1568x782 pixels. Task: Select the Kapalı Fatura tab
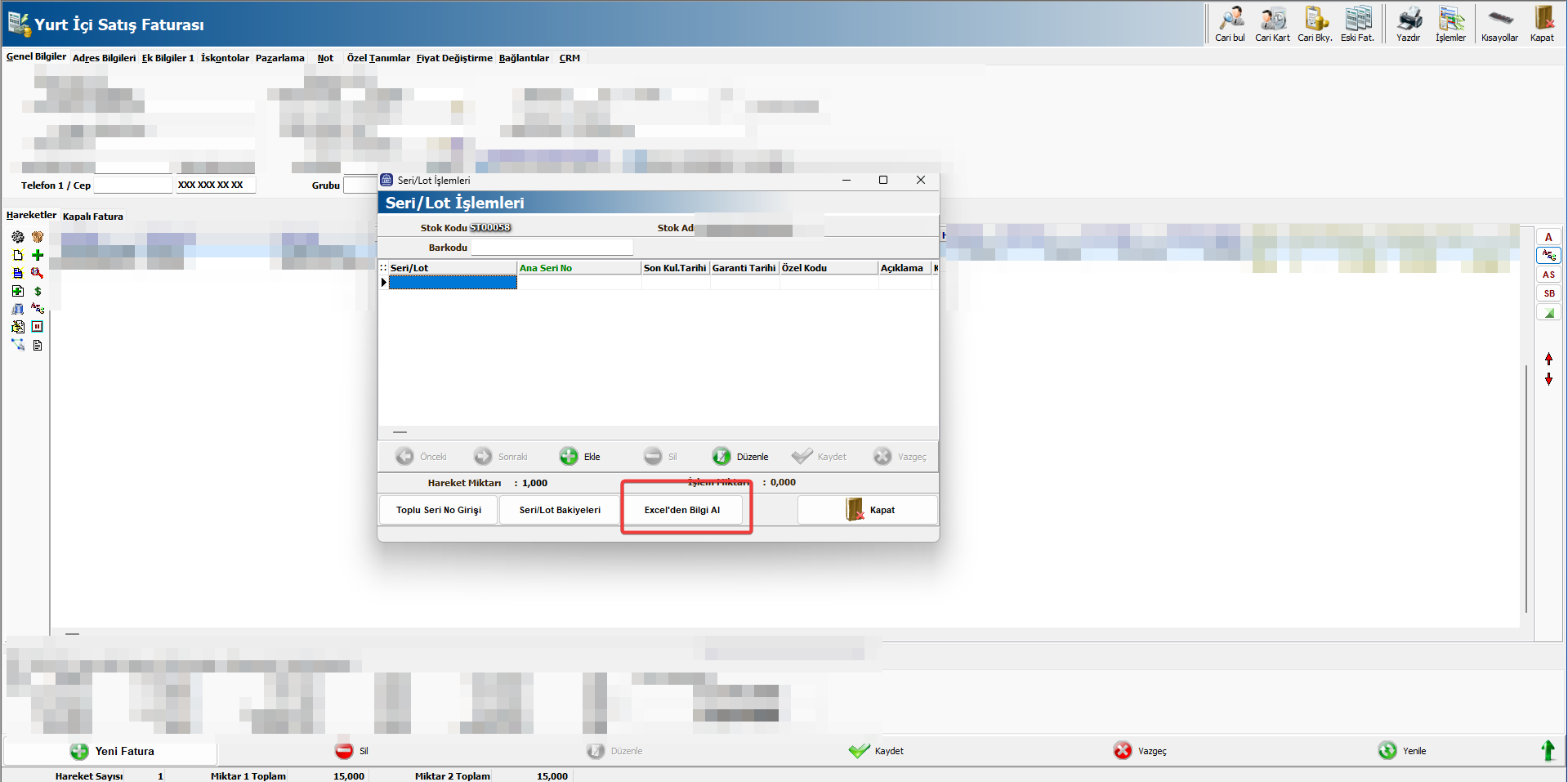(x=93, y=217)
